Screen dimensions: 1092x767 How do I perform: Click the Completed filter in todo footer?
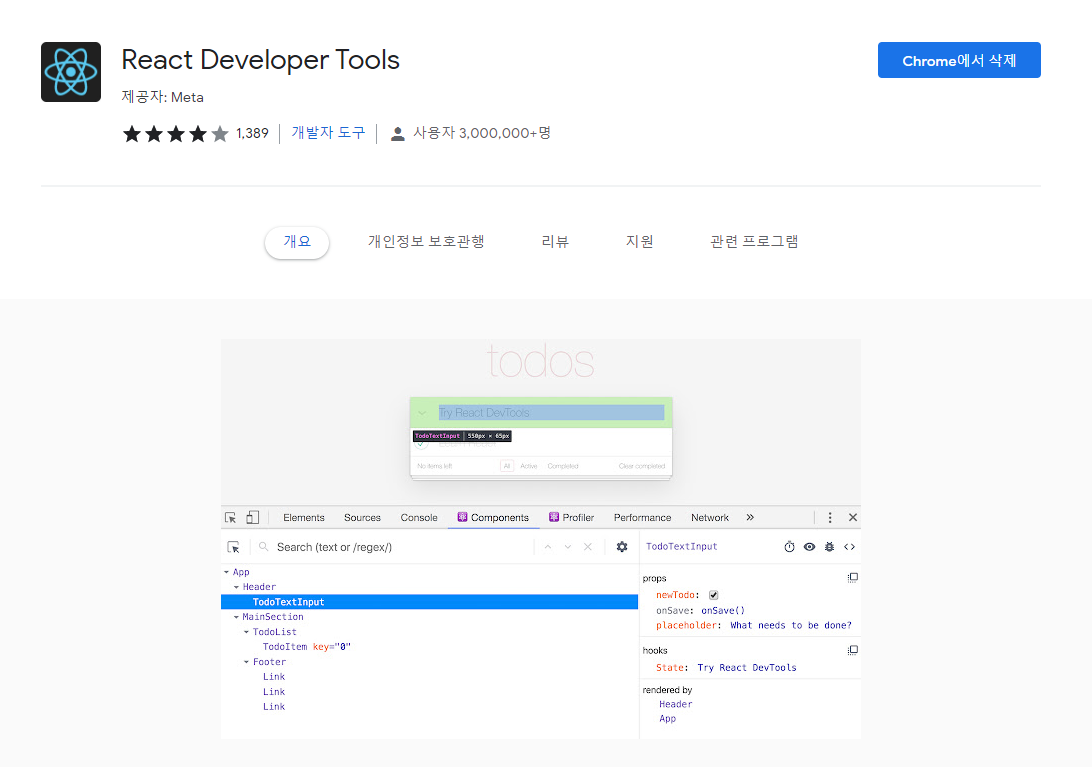click(563, 466)
